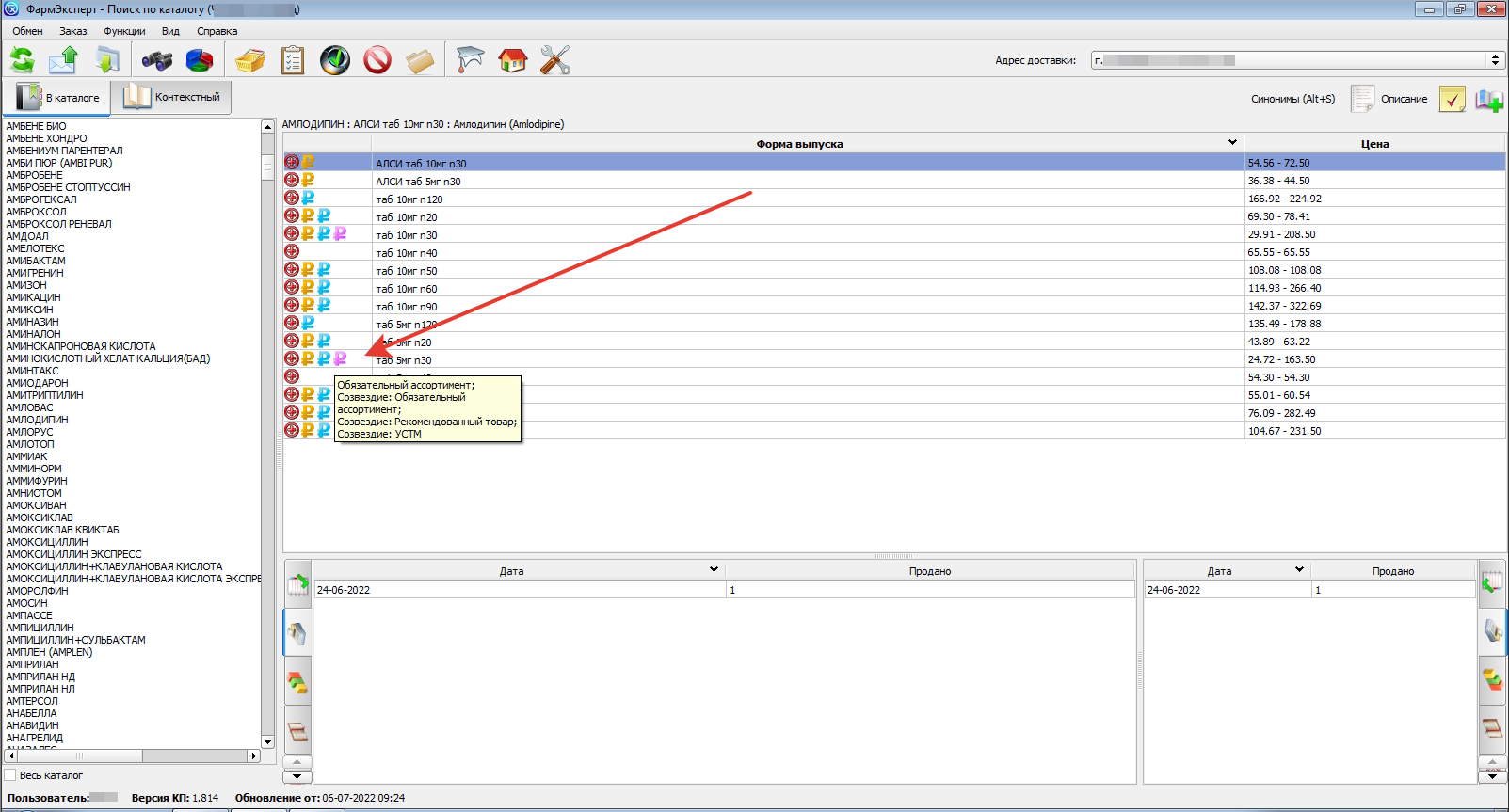Expand 'Форма выпуска' column header arrow

point(1232,143)
